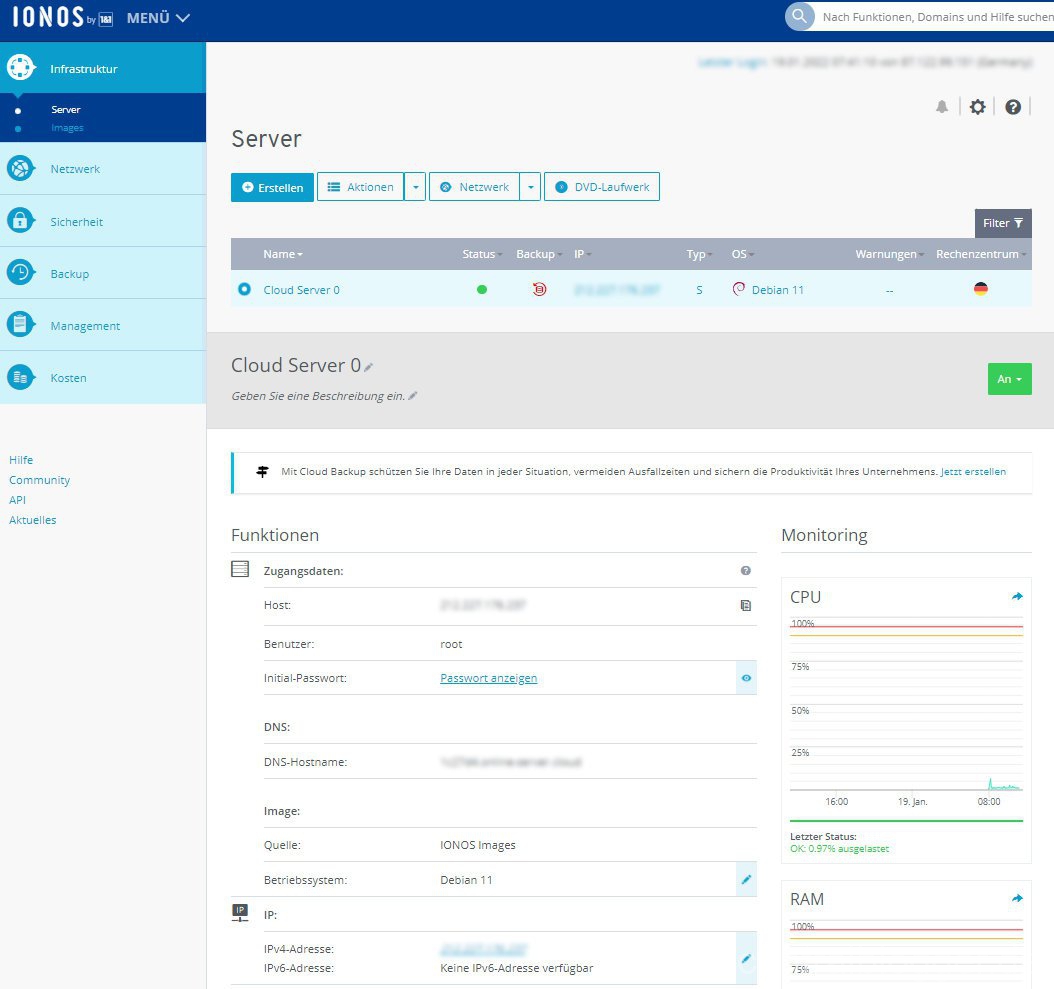This screenshot has width=1054, height=989.
Task: Select the Cloud Server 0 radio button
Action: point(245,289)
